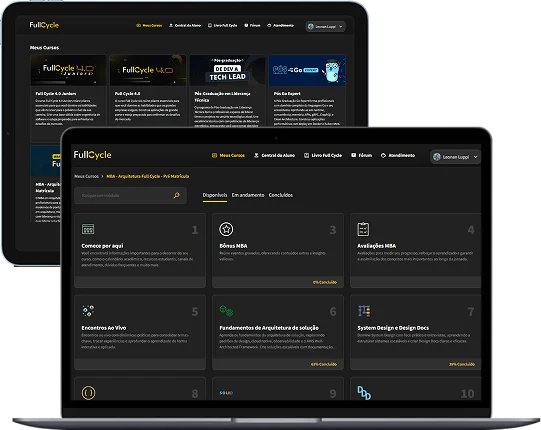This screenshot has height=430, width=541.
Task: Click the Livro Full Cycle icon on tablet navbar
Action: pos(210,26)
